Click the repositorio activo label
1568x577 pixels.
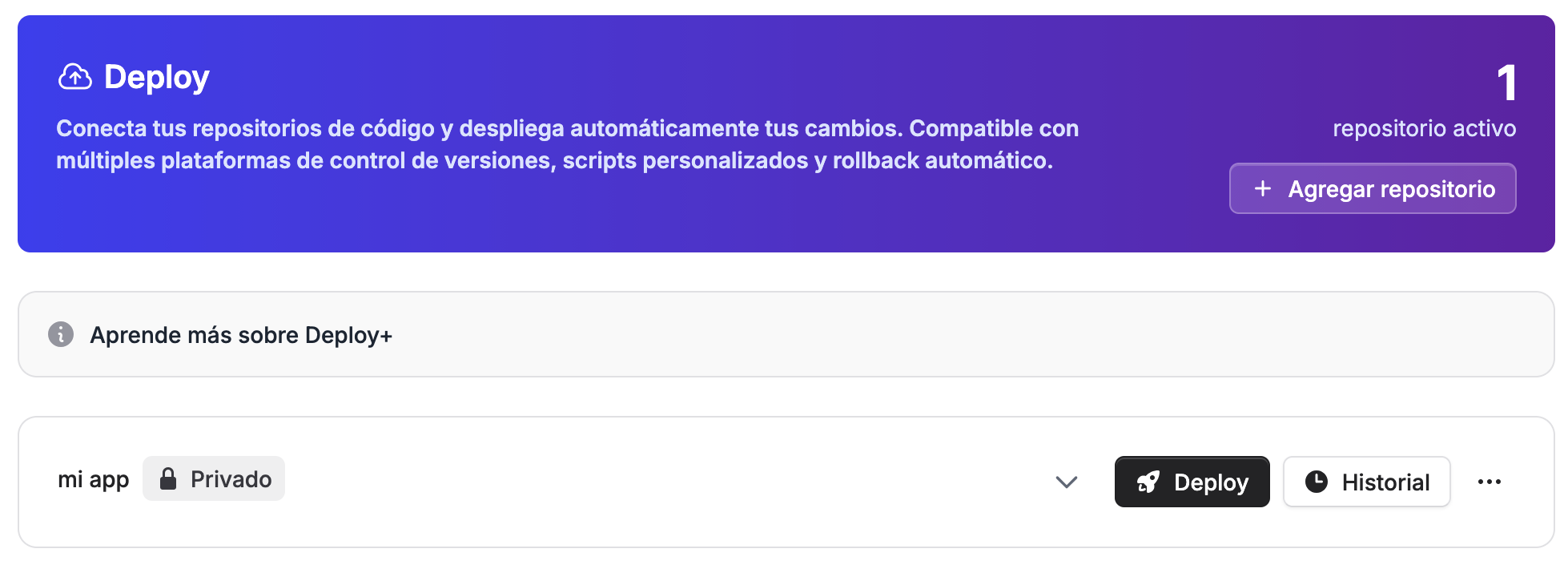1424,128
